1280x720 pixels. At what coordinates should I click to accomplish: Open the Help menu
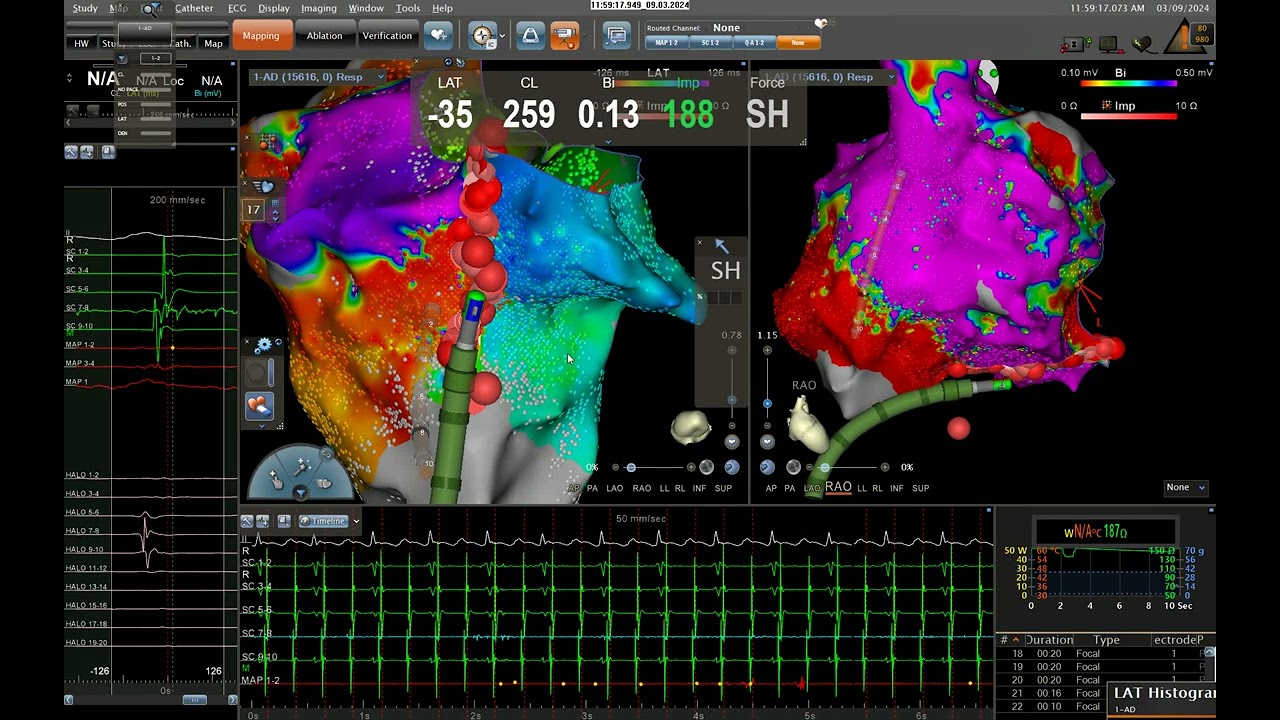point(442,8)
